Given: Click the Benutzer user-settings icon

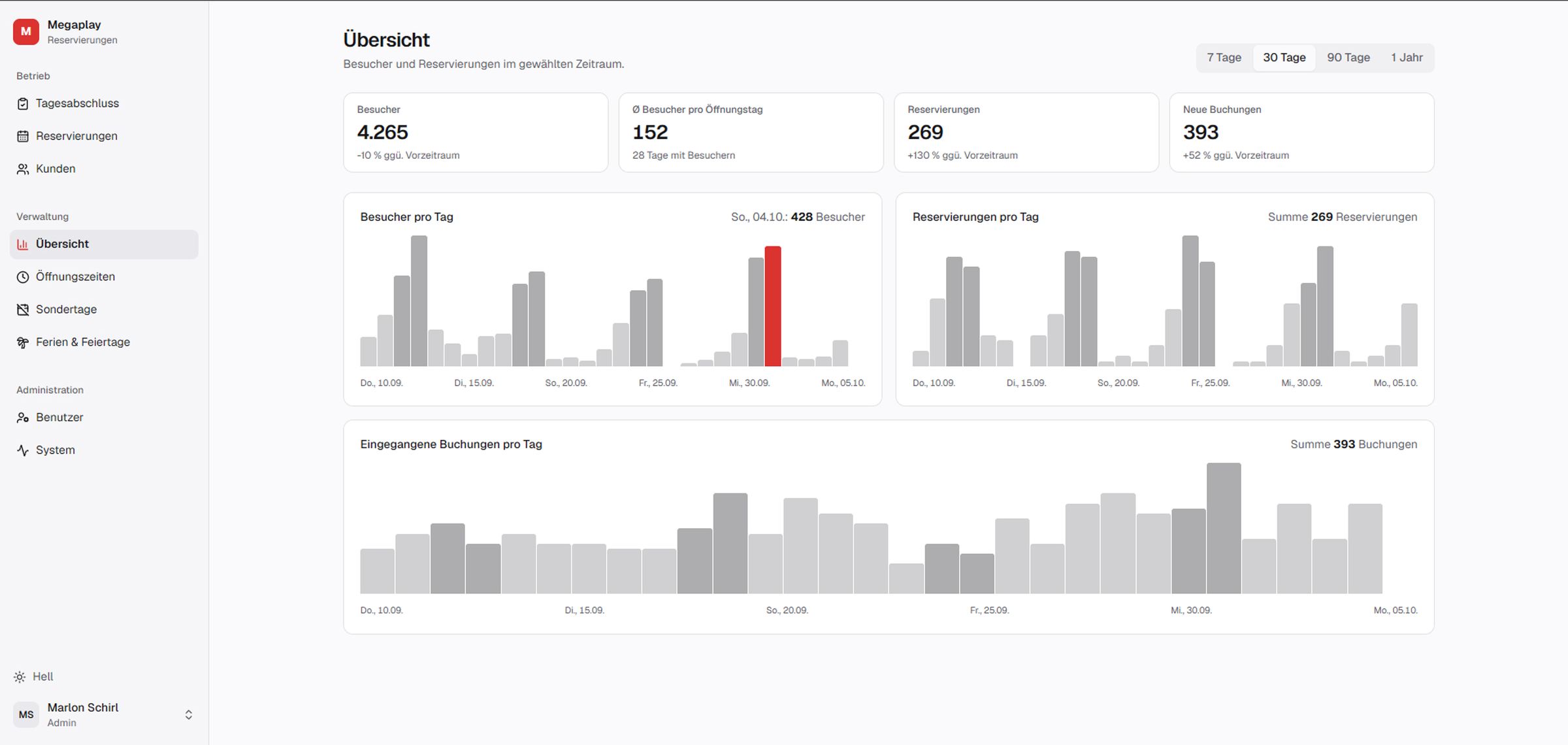Looking at the screenshot, I should click(23, 417).
